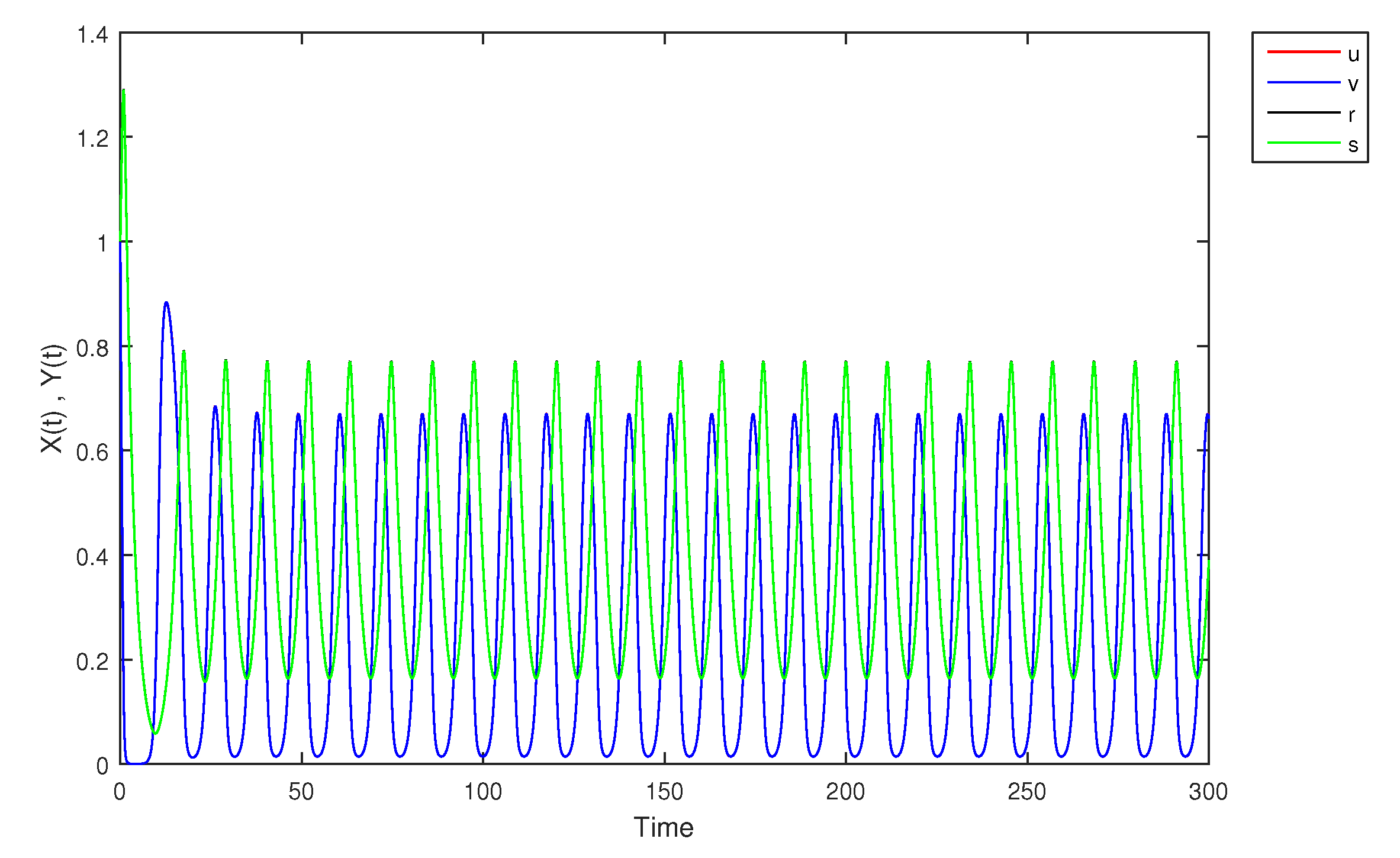Click the x-axis tick label 150
Image resolution: width=1400 pixels, height=858 pixels.
pos(664,792)
